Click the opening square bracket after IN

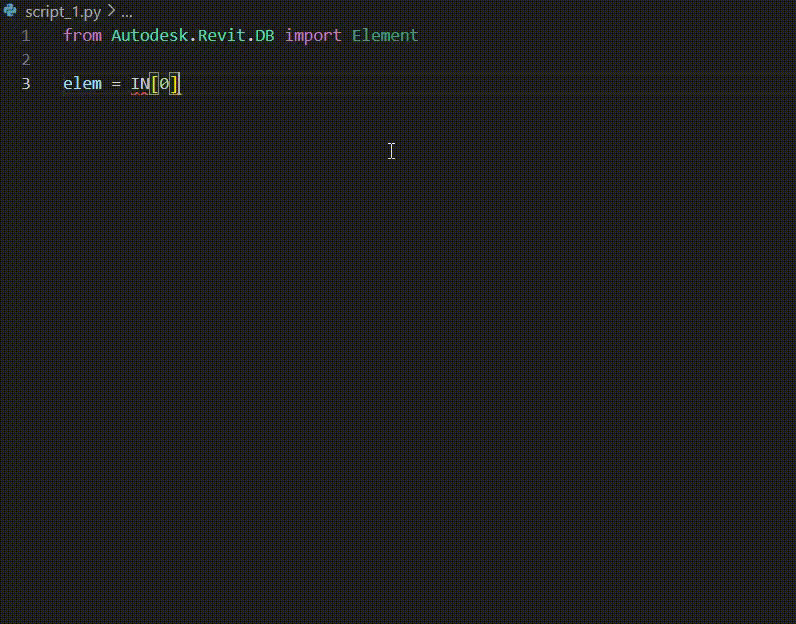[x=155, y=84]
